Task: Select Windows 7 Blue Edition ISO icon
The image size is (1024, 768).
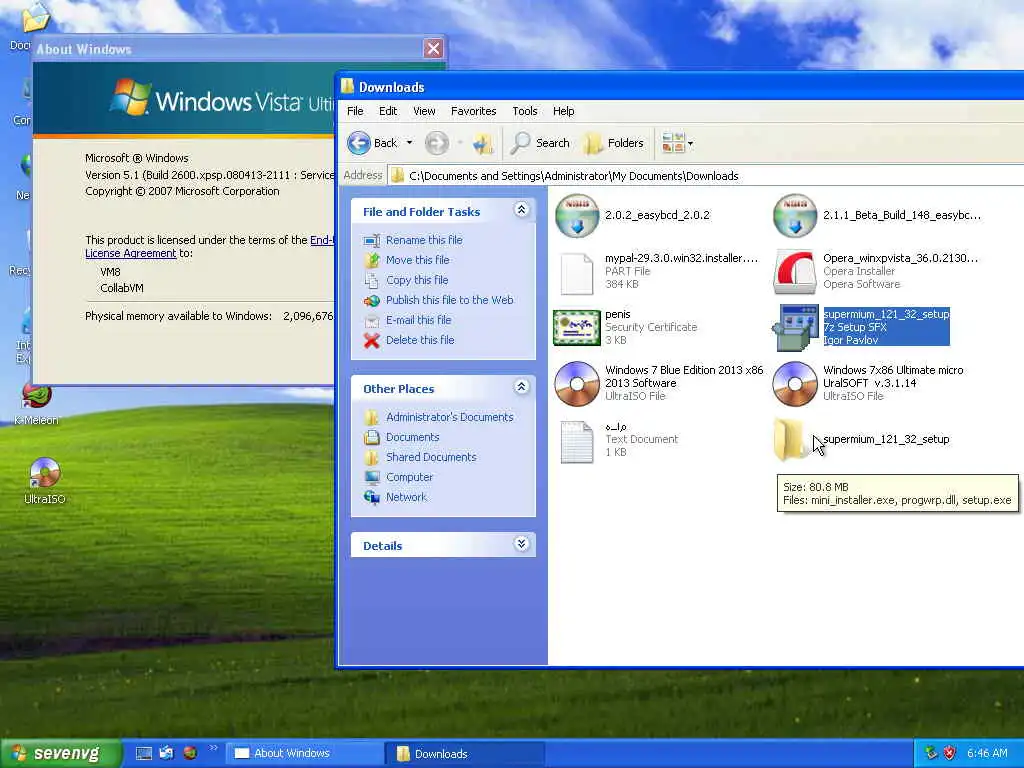Action: point(577,384)
